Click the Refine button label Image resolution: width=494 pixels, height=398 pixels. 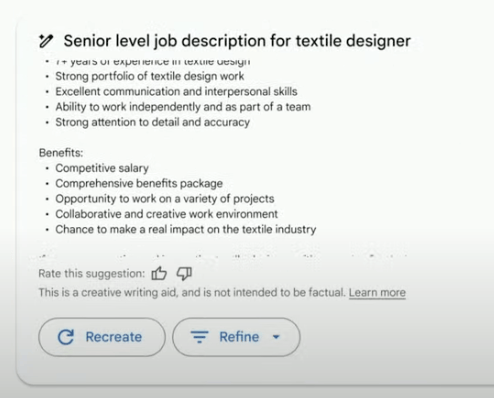pos(239,337)
